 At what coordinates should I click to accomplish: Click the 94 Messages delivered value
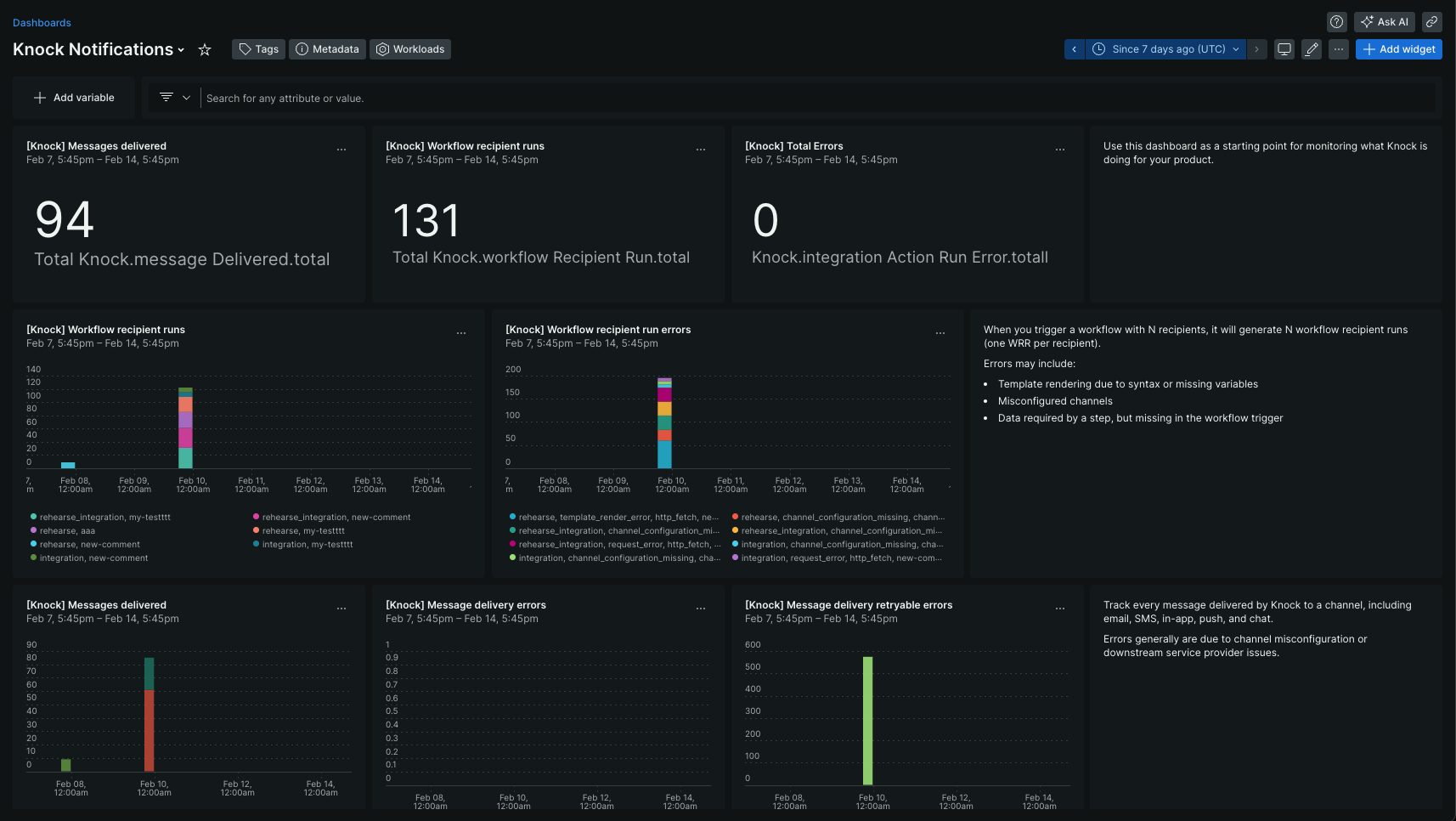click(65, 220)
